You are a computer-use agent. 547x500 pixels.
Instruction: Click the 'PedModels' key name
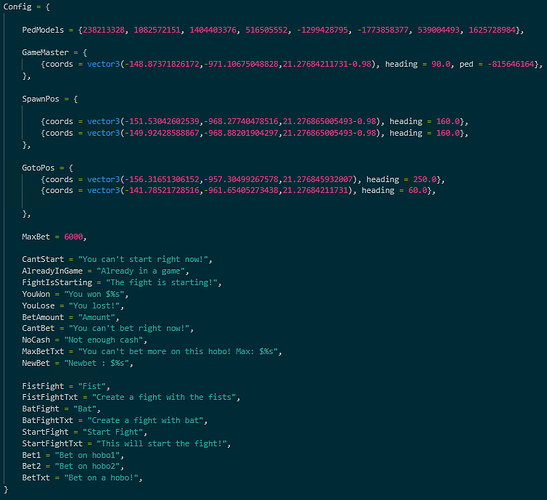tap(43, 30)
